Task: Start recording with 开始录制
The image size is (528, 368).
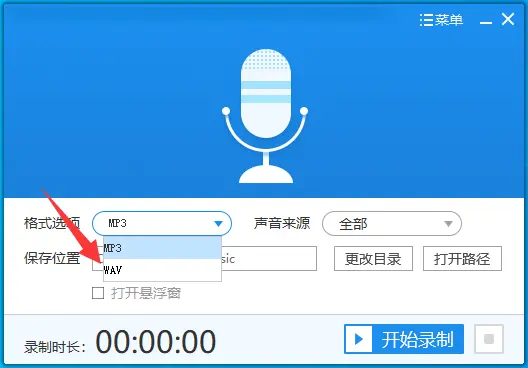Action: coord(404,339)
